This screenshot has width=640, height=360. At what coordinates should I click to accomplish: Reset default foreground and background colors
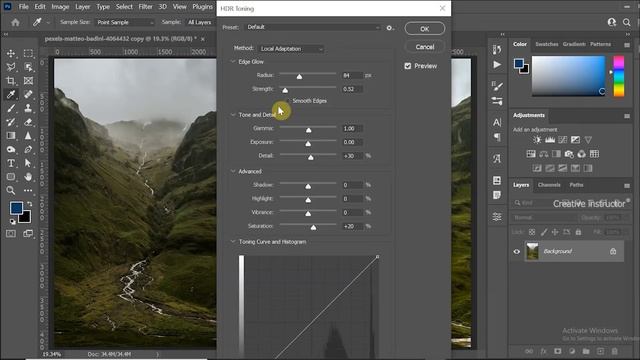pyautogui.click(x=13, y=222)
